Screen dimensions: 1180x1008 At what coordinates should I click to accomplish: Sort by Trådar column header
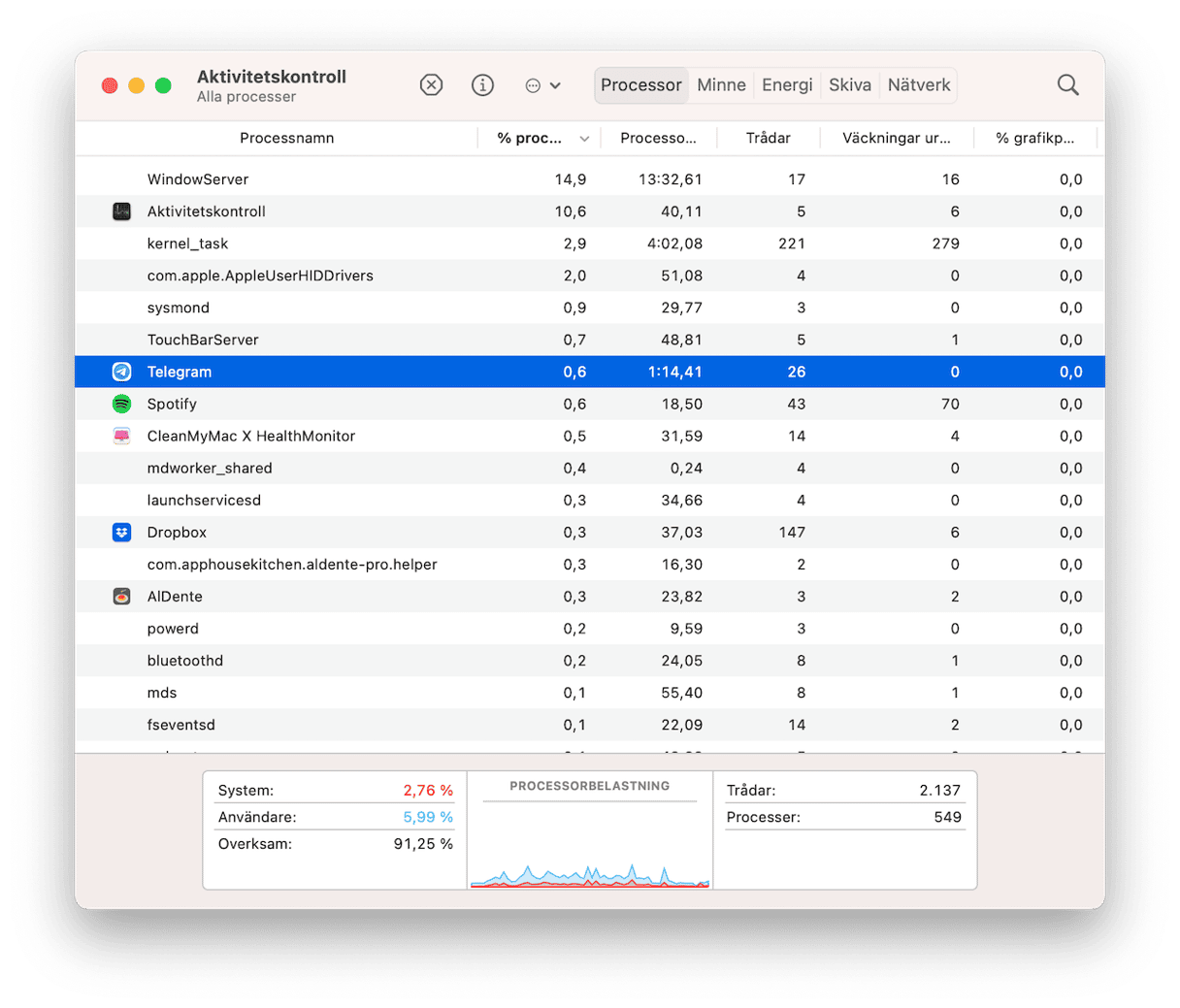pyautogui.click(x=768, y=139)
